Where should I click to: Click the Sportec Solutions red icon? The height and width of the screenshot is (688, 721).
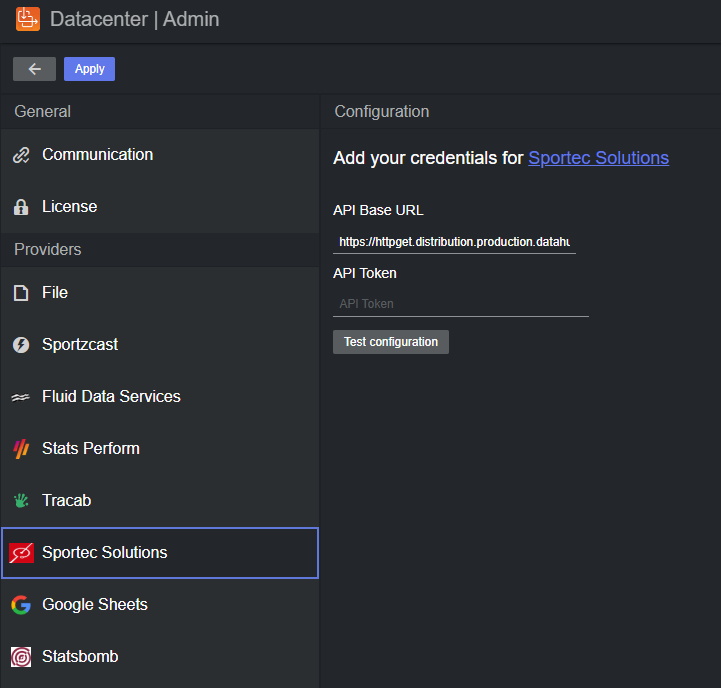coord(21,553)
